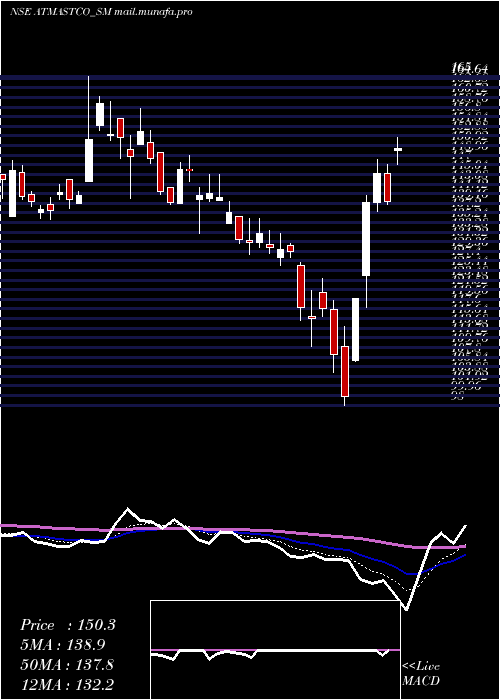Select the Price : 150.3 readout
Screen dimensions: 500x700
point(68,625)
